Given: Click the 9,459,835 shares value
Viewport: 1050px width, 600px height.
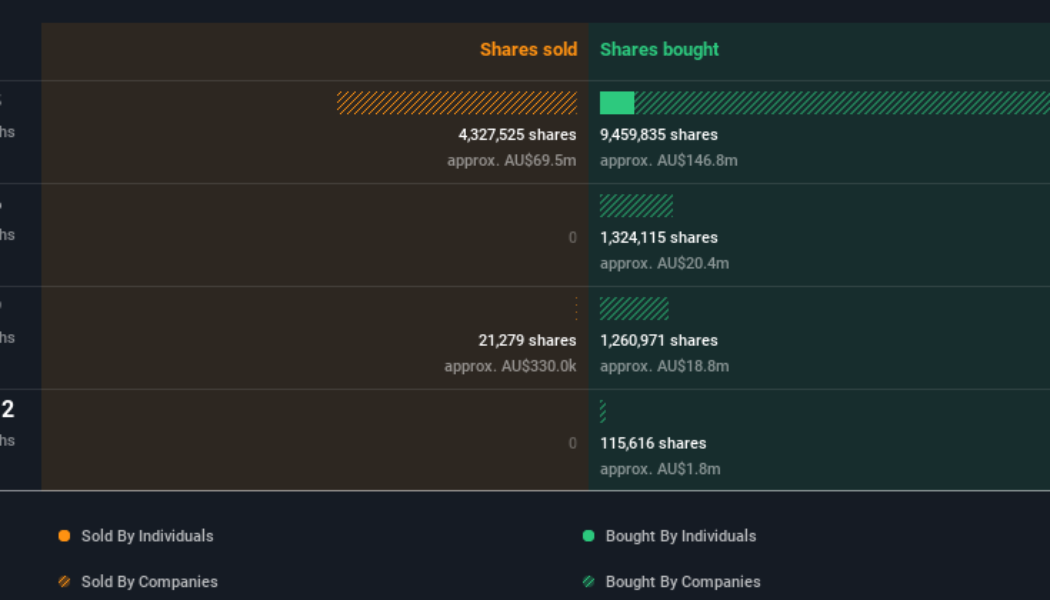Looking at the screenshot, I should click(x=658, y=134).
